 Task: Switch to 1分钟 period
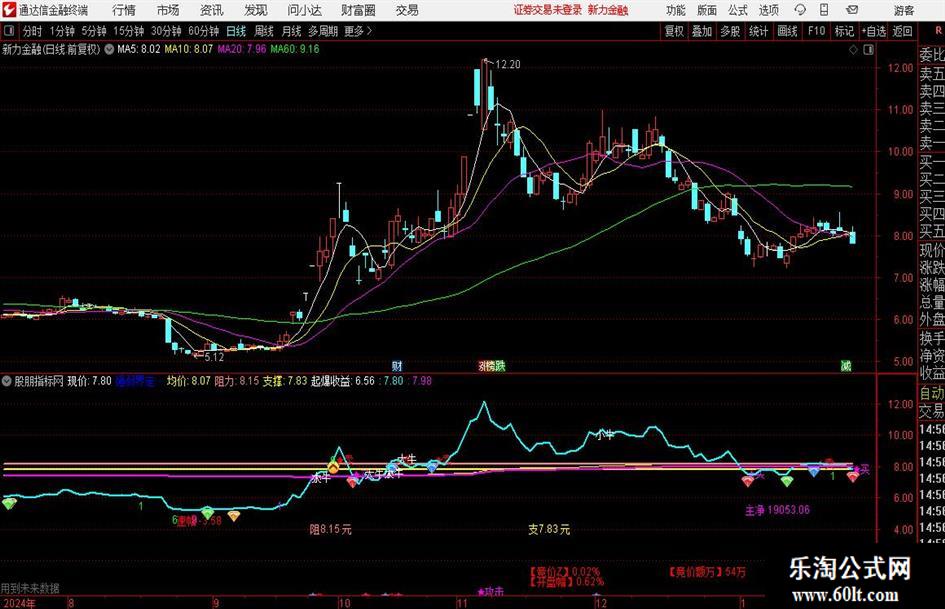62,31
